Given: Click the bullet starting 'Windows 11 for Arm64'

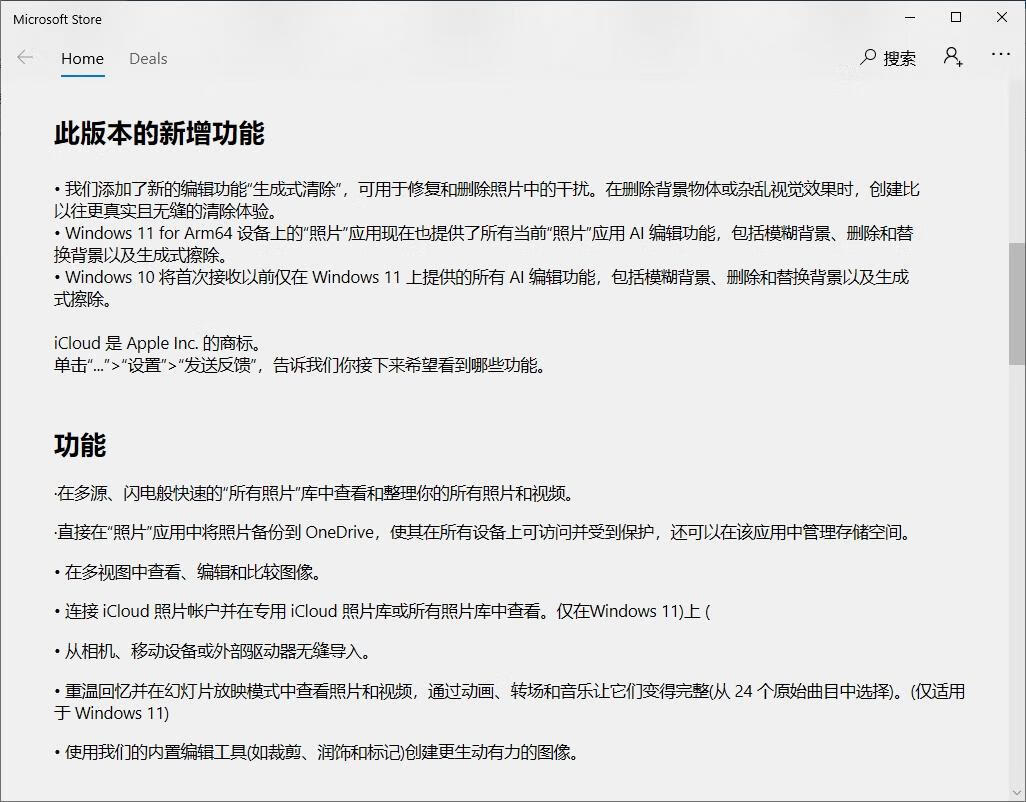Looking at the screenshot, I should tap(484, 244).
